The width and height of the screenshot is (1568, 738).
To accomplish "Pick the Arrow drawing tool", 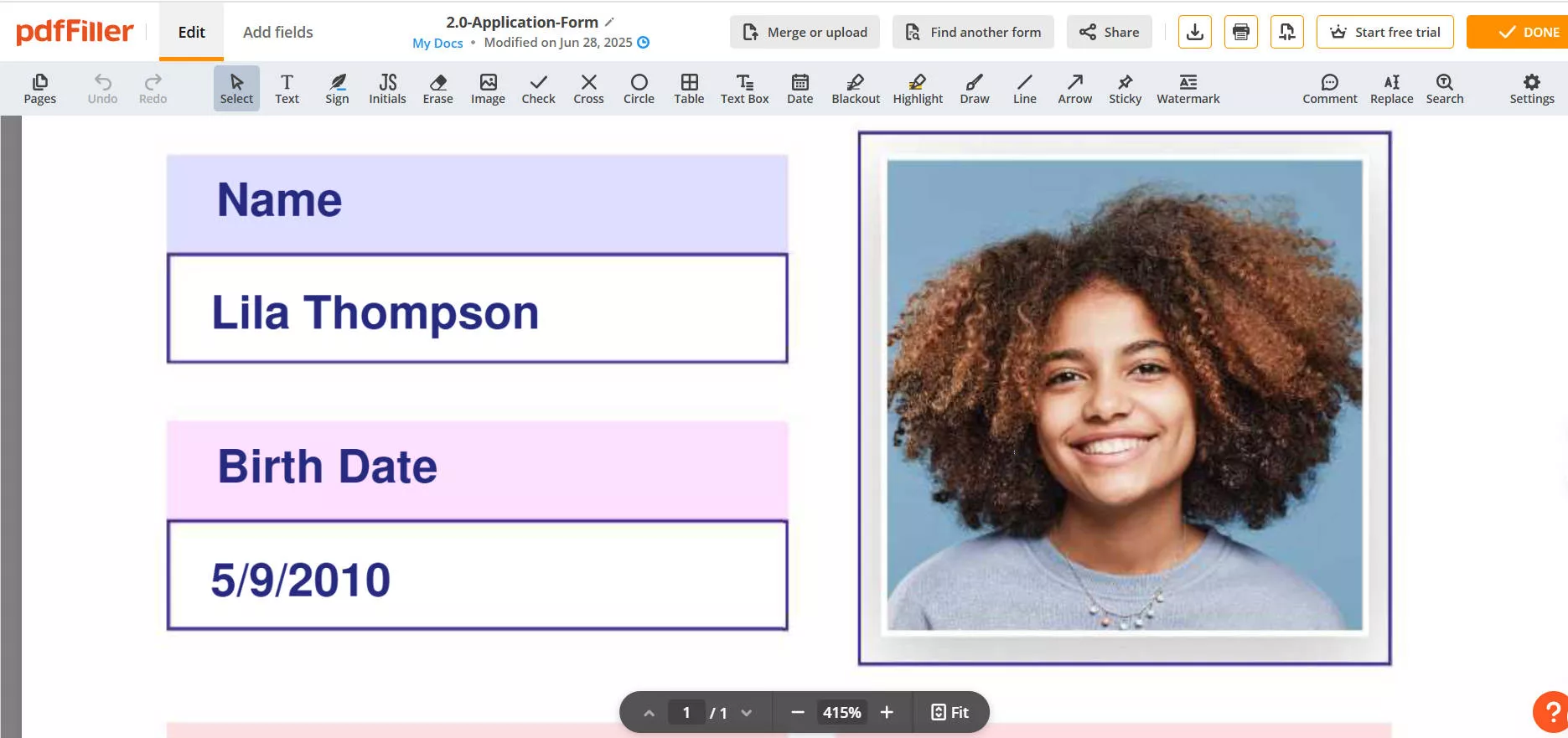I will (1074, 88).
